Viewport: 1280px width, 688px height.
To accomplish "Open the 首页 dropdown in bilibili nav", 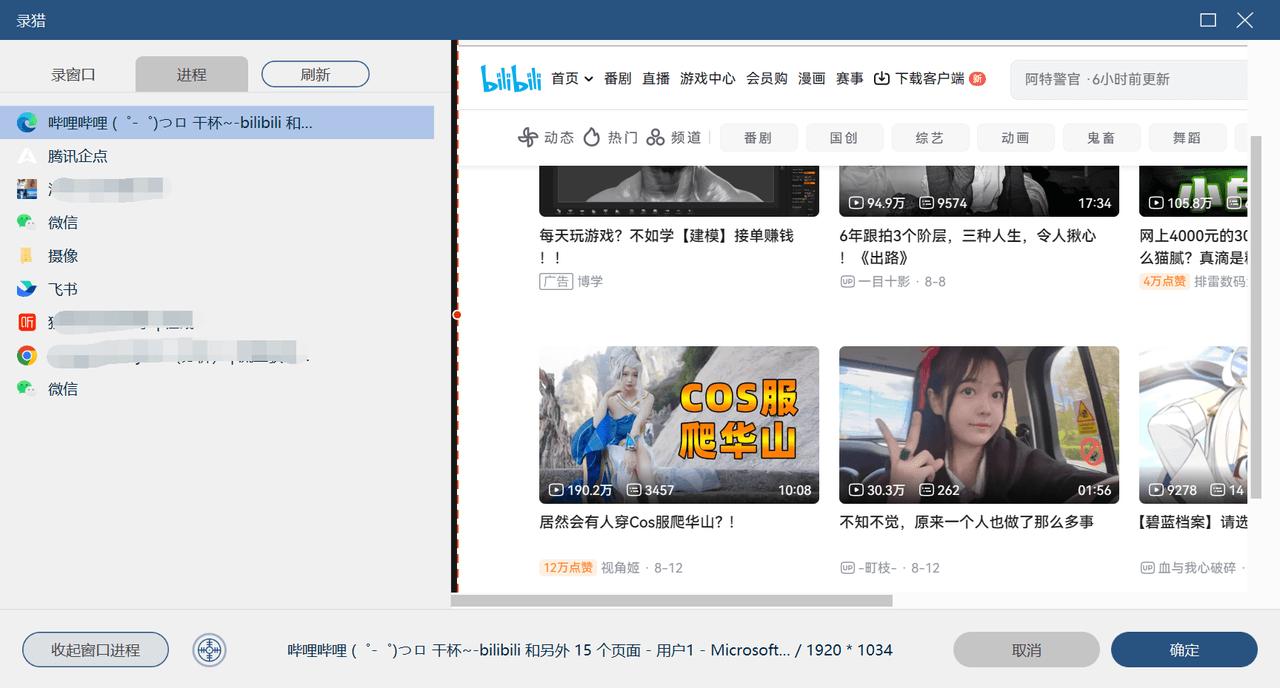I will [572, 79].
